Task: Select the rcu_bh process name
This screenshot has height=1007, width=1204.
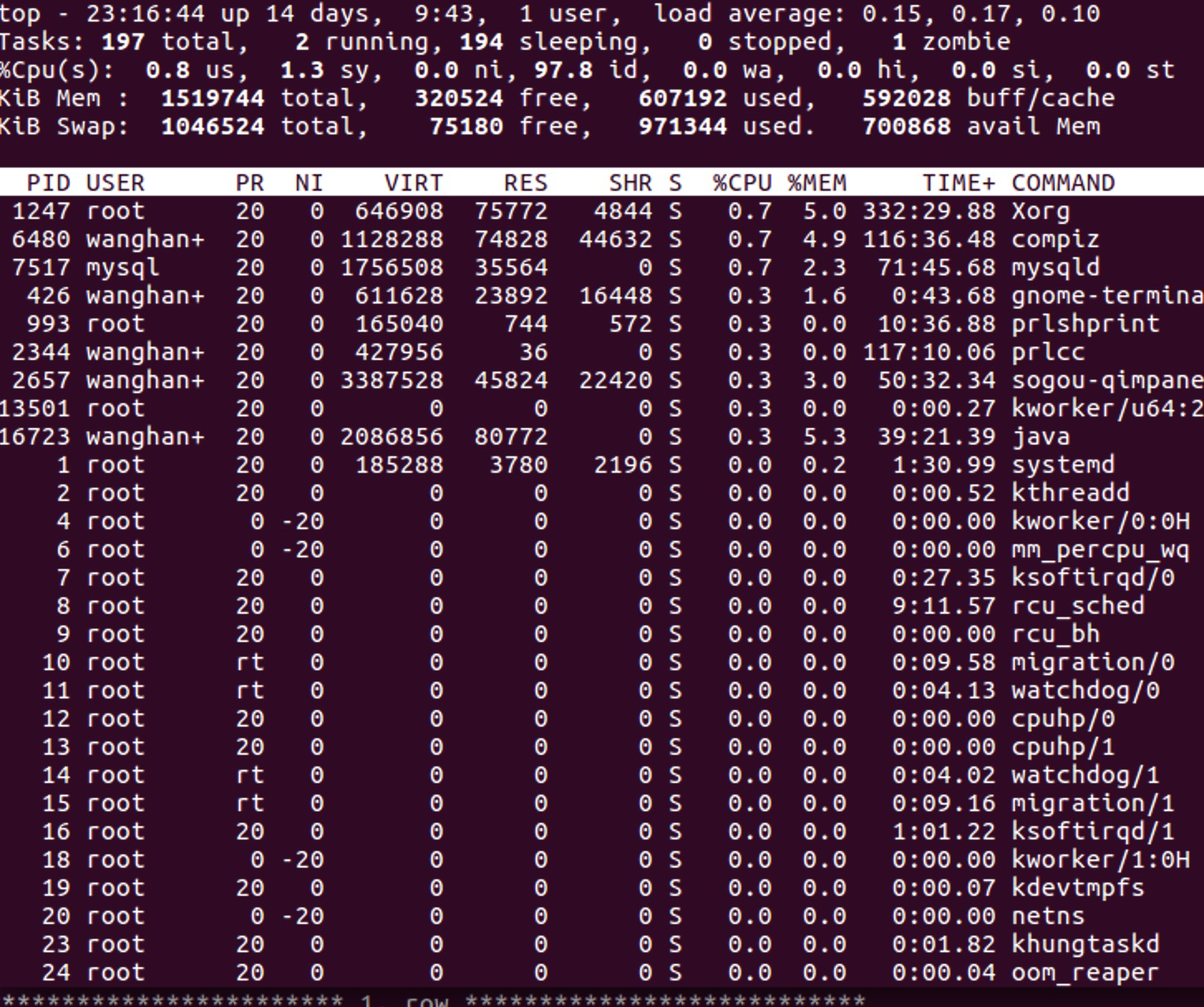Action: click(1056, 635)
